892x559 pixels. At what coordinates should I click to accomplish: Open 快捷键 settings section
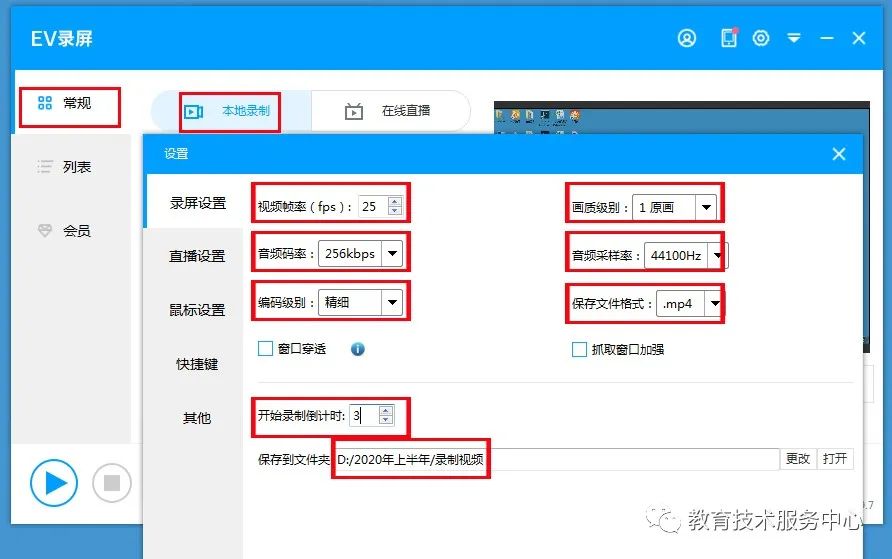pyautogui.click(x=197, y=364)
